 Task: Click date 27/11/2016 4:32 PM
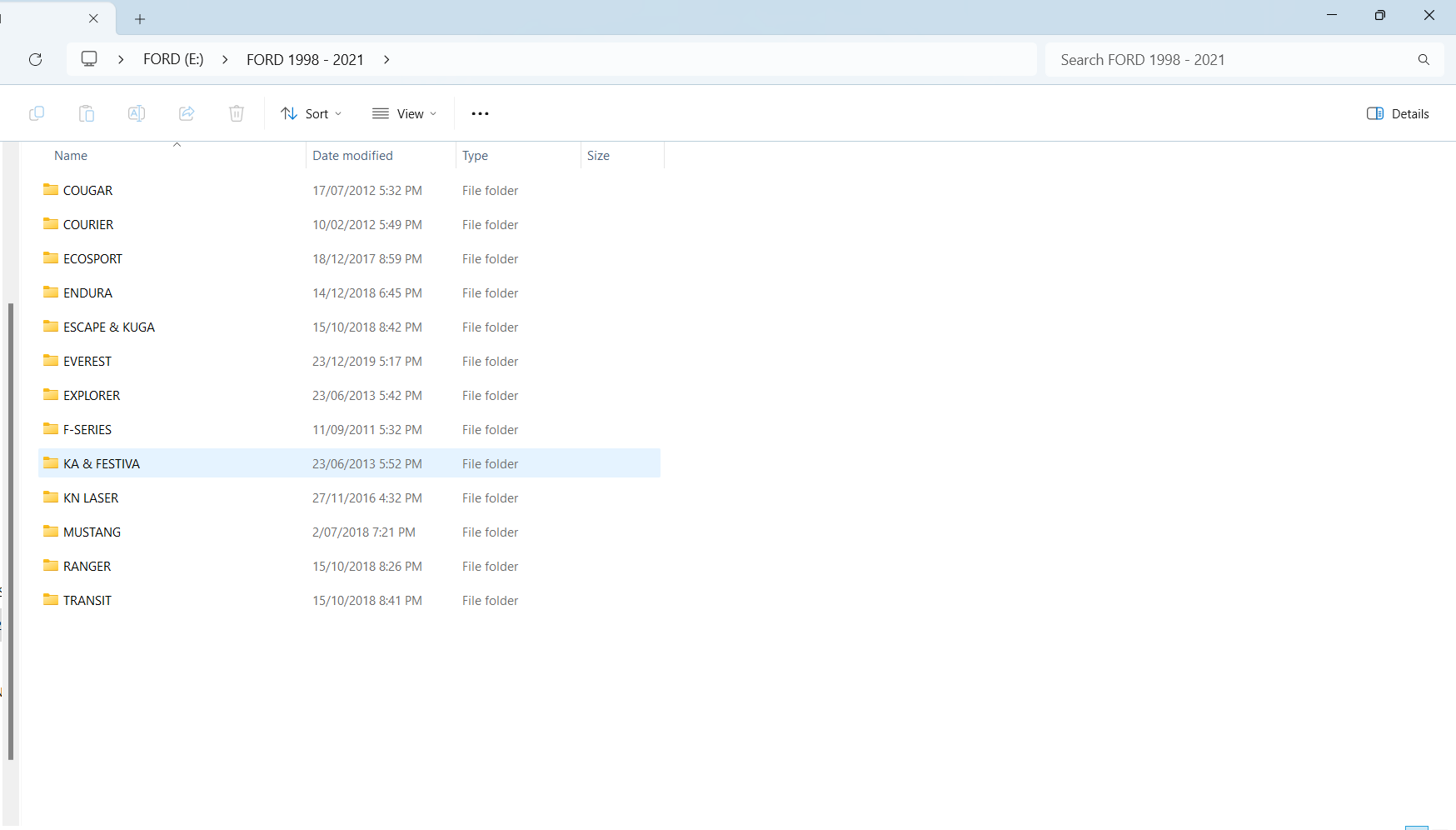click(x=367, y=497)
